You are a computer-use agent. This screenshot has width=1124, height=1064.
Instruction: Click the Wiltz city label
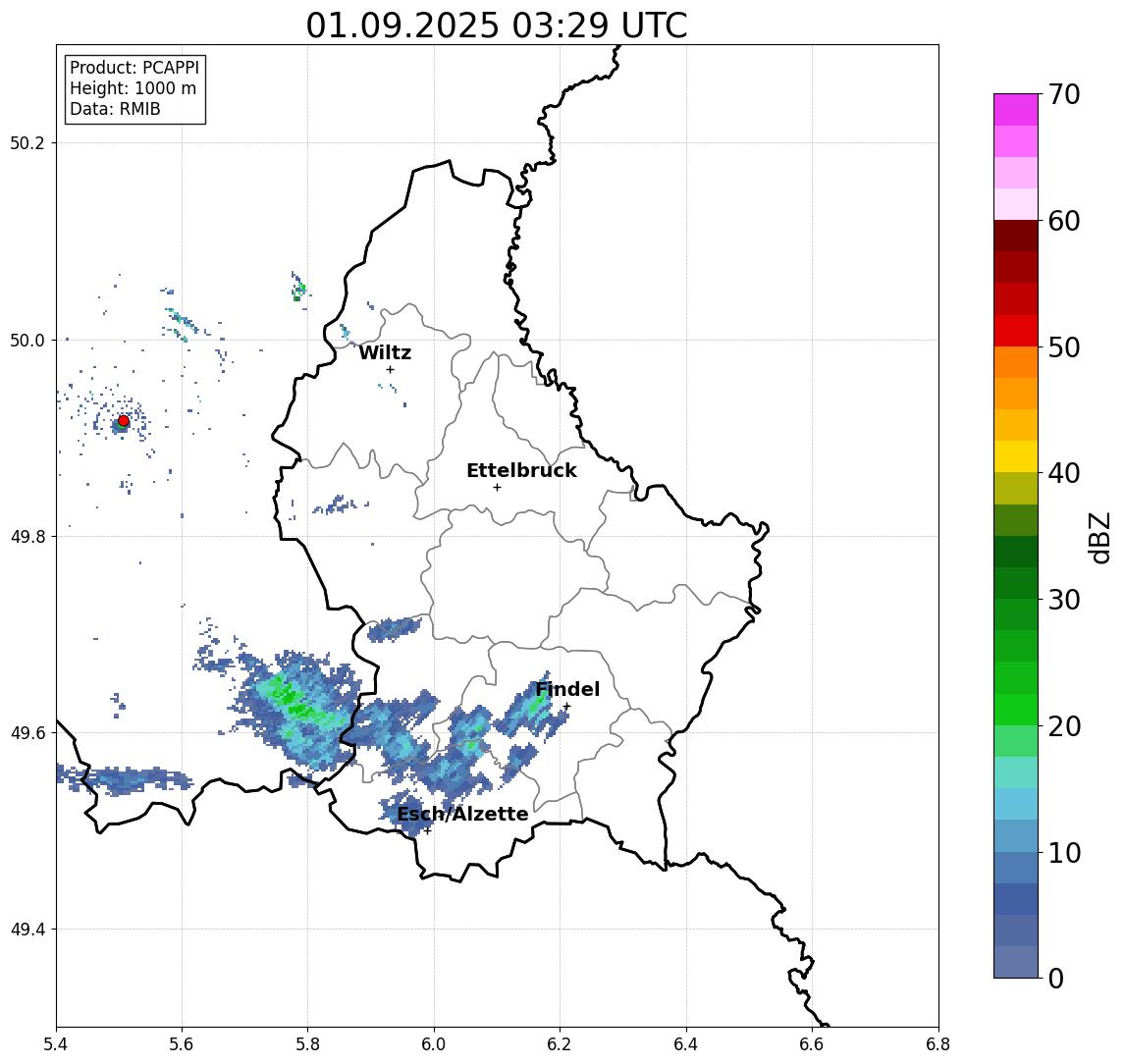tap(385, 352)
